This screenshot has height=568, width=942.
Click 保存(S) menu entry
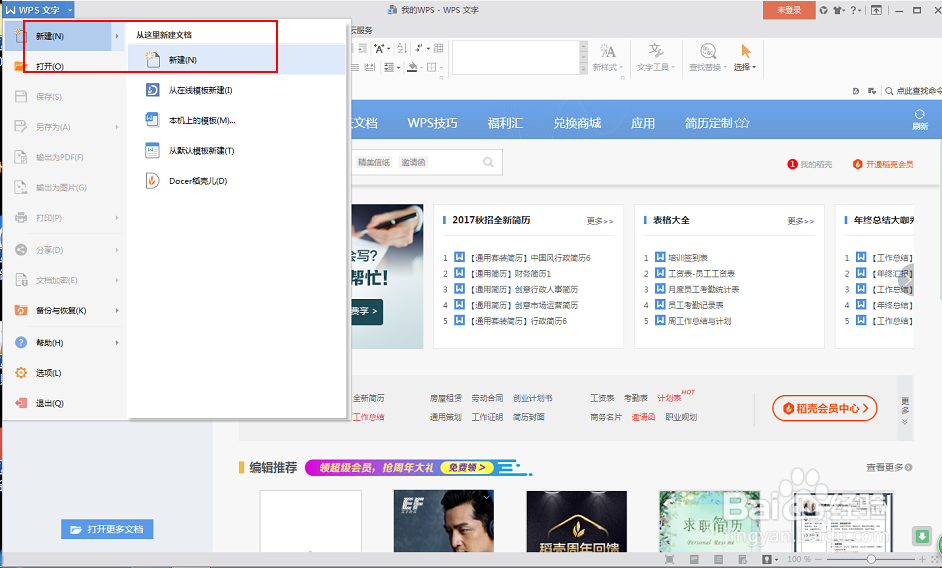coord(64,97)
